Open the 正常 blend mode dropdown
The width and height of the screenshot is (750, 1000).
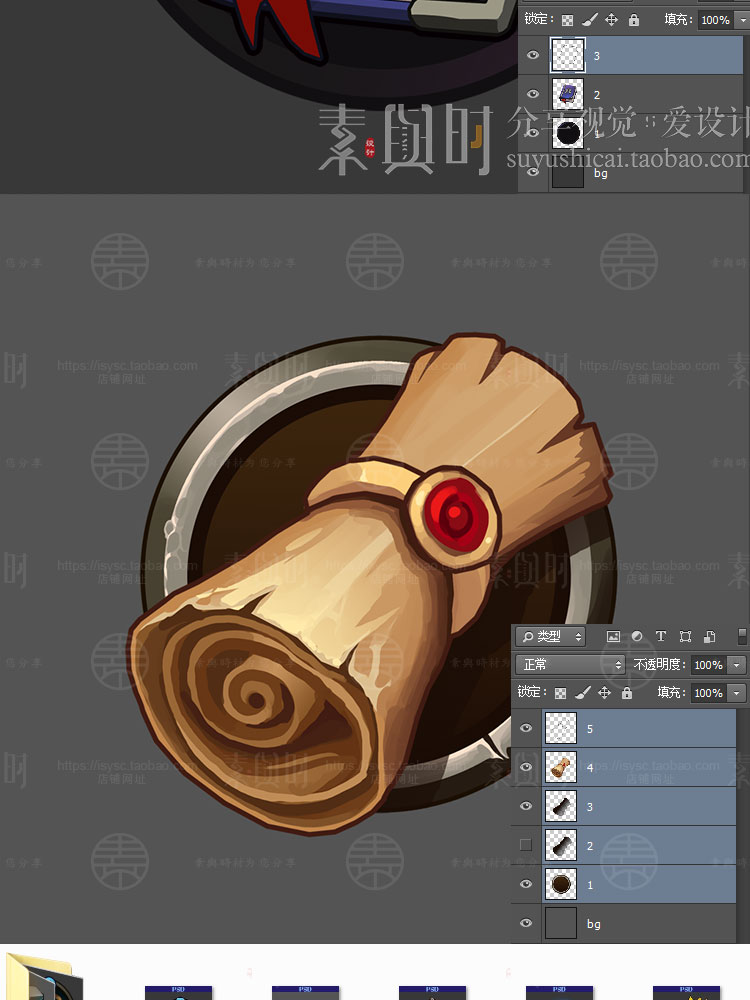(x=570, y=665)
